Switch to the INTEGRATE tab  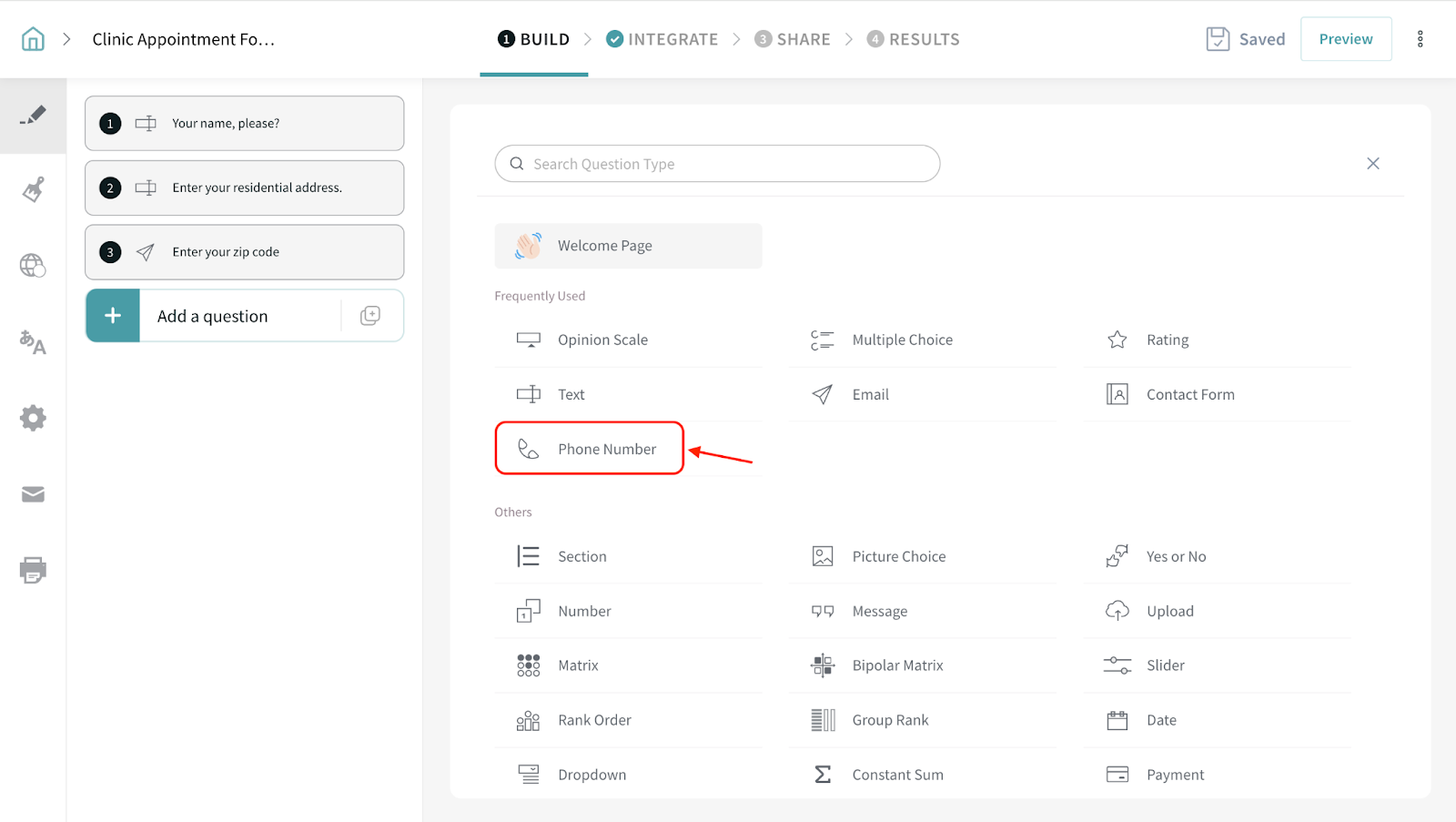[x=662, y=39]
